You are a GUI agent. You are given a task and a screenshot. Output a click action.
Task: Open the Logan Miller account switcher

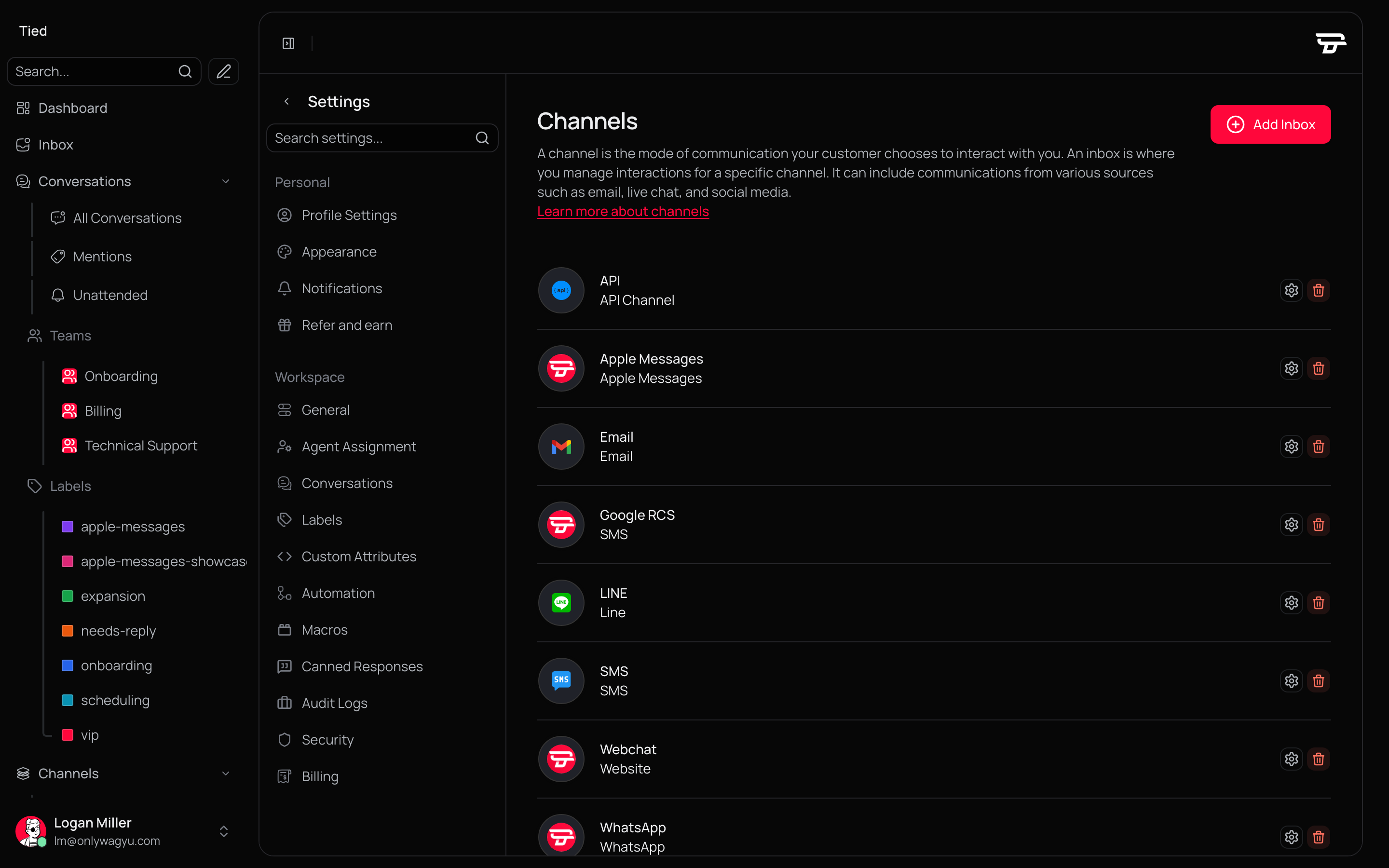pyautogui.click(x=224, y=831)
